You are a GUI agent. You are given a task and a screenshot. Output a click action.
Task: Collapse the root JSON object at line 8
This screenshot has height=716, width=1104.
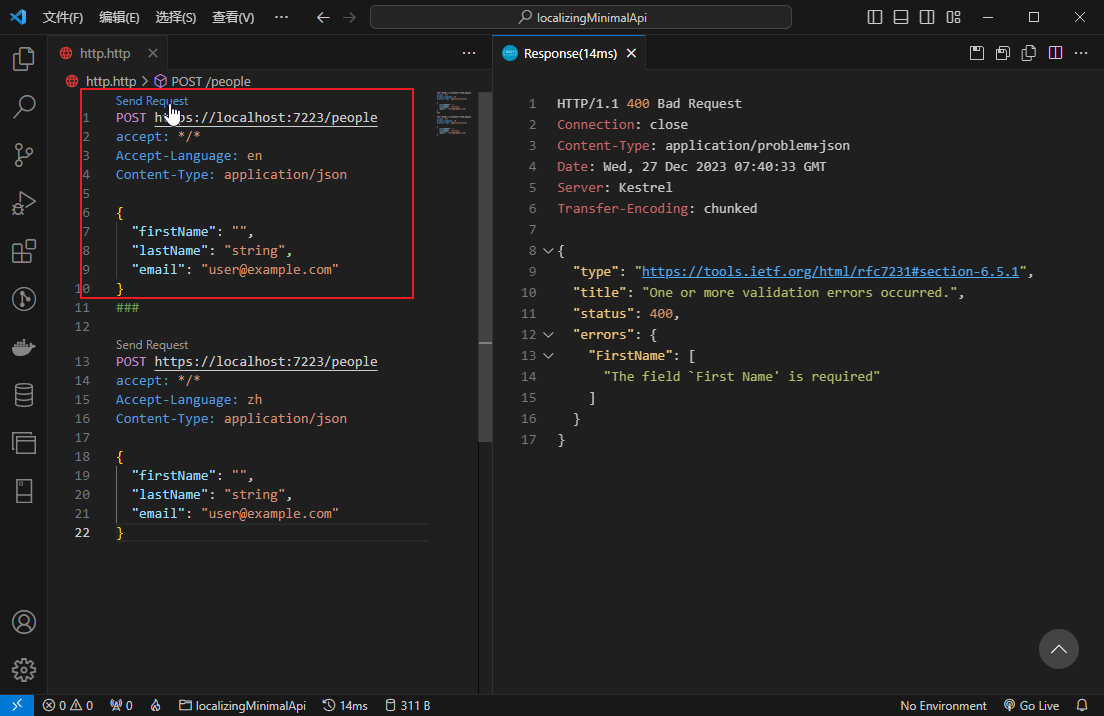pyautogui.click(x=547, y=251)
